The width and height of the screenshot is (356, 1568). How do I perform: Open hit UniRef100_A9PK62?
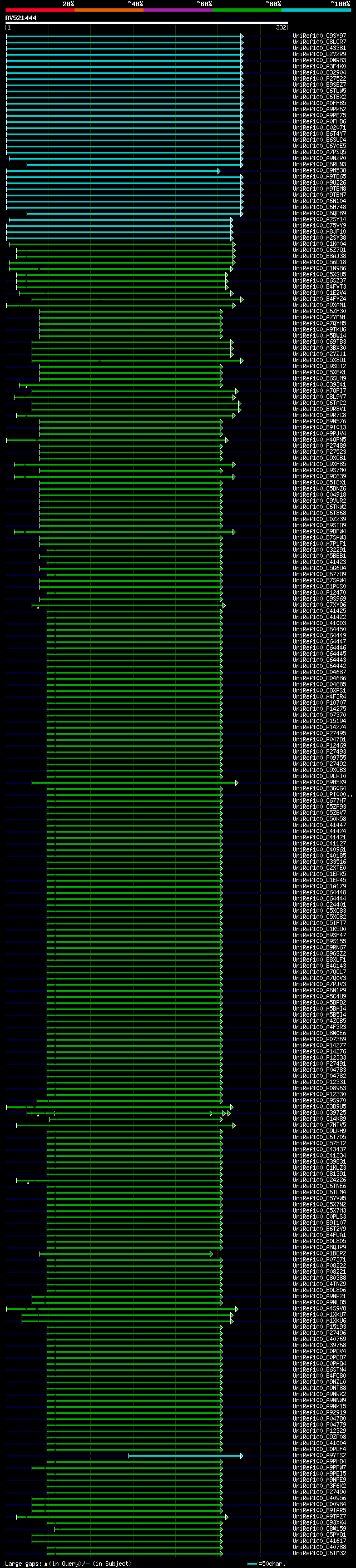[x=319, y=110]
